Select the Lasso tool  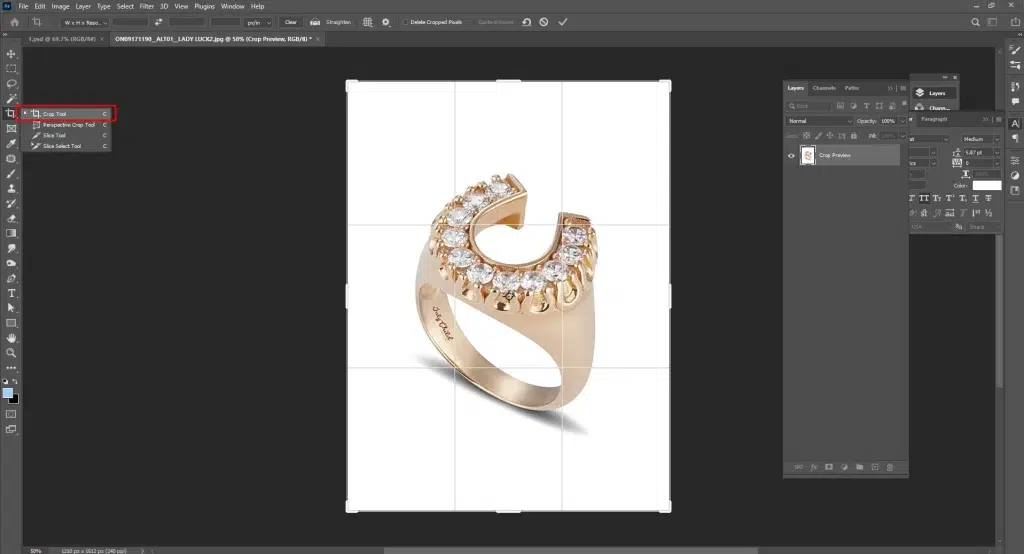pyautogui.click(x=11, y=84)
